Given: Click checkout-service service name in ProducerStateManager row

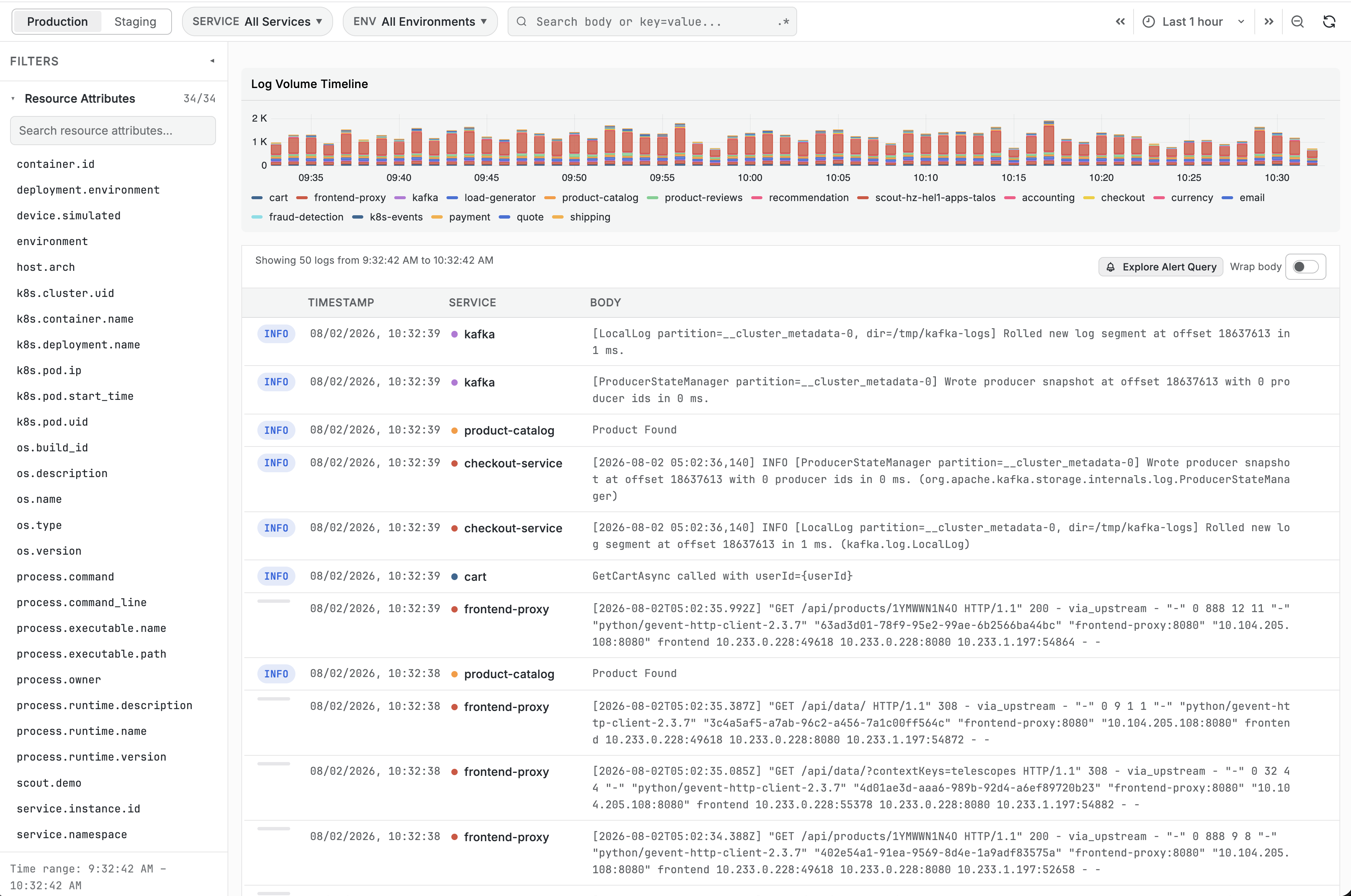Looking at the screenshot, I should pyautogui.click(x=513, y=463).
